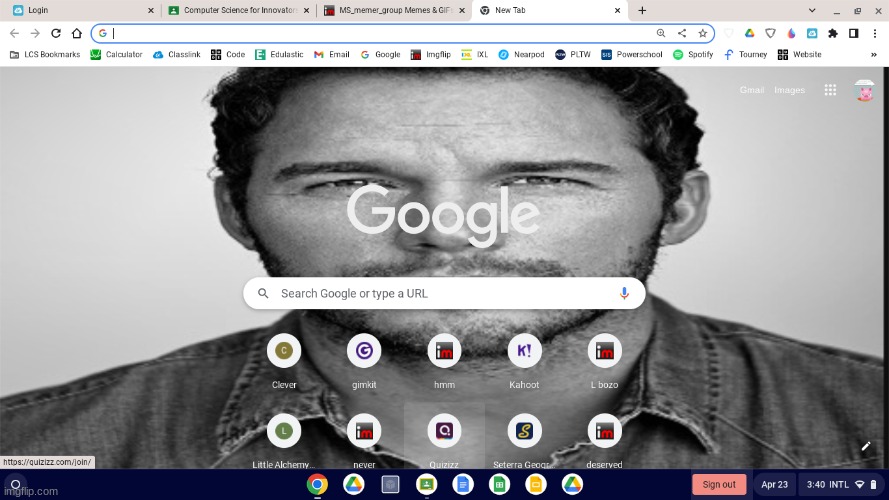Open the LCS Bookmarks folder

click(45, 54)
